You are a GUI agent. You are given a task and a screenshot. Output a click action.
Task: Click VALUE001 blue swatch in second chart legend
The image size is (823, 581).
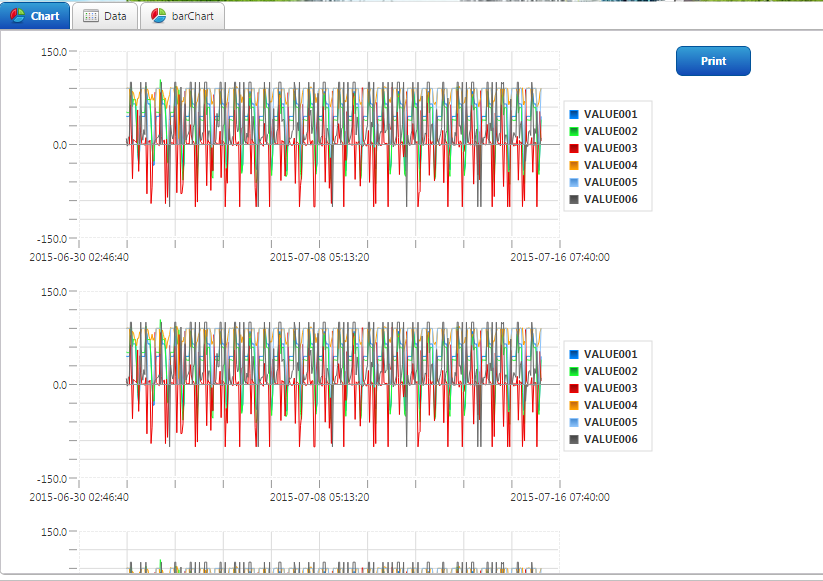click(x=574, y=354)
